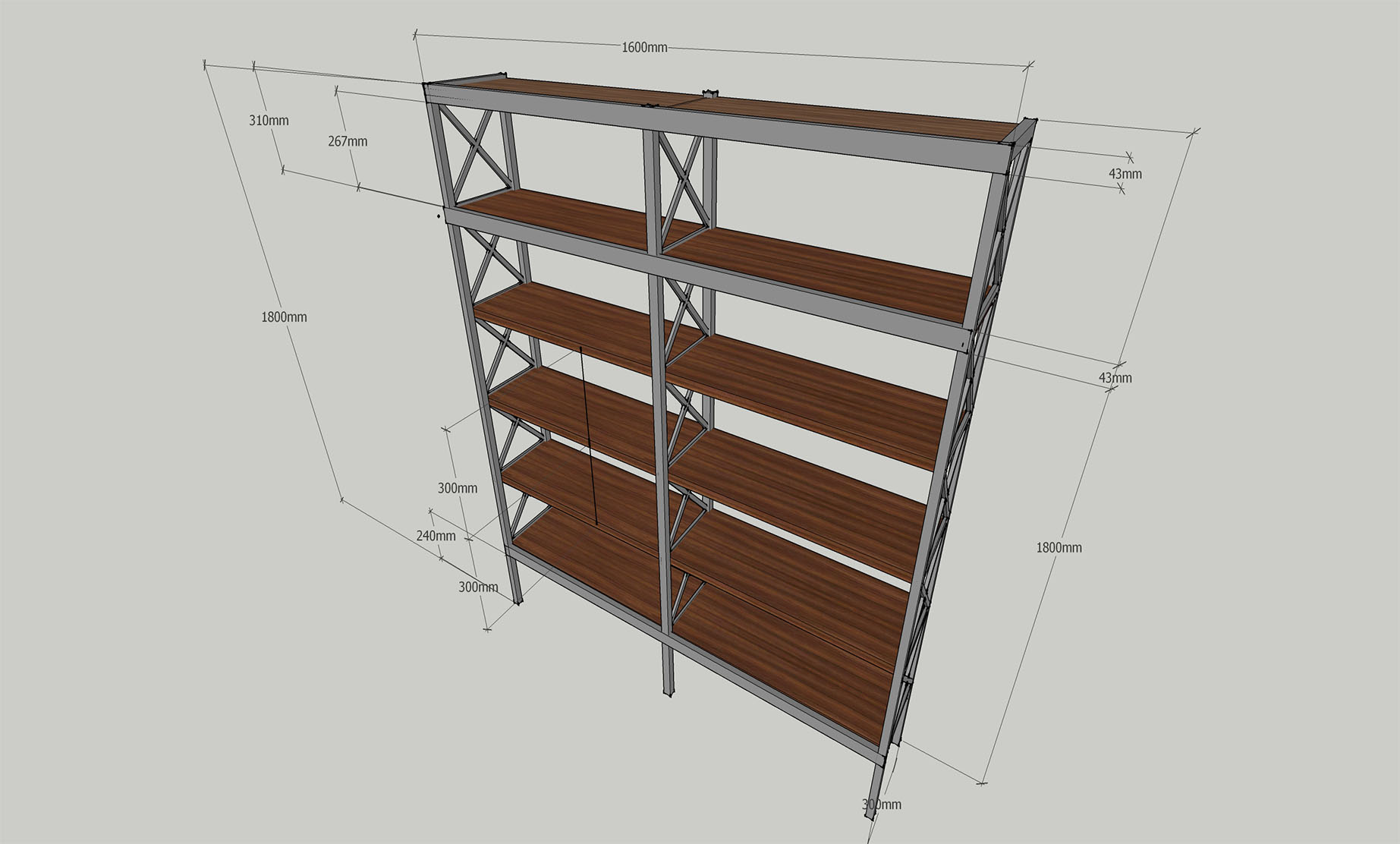This screenshot has width=1400, height=844.
Task: Click the 1800mm label below the 43mm labels
Action: pos(1059,547)
